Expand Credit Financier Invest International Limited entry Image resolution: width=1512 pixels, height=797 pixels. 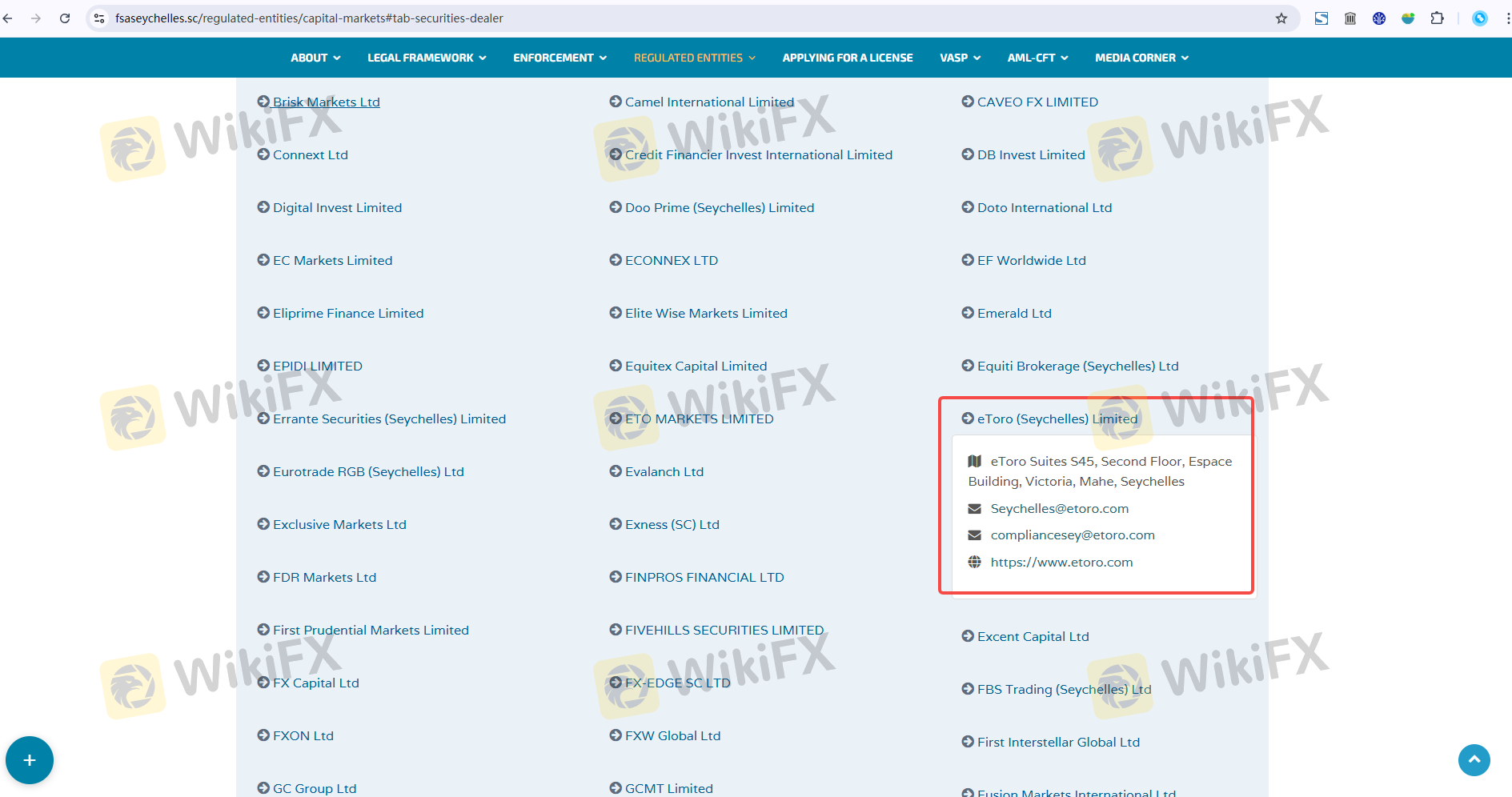pos(759,154)
